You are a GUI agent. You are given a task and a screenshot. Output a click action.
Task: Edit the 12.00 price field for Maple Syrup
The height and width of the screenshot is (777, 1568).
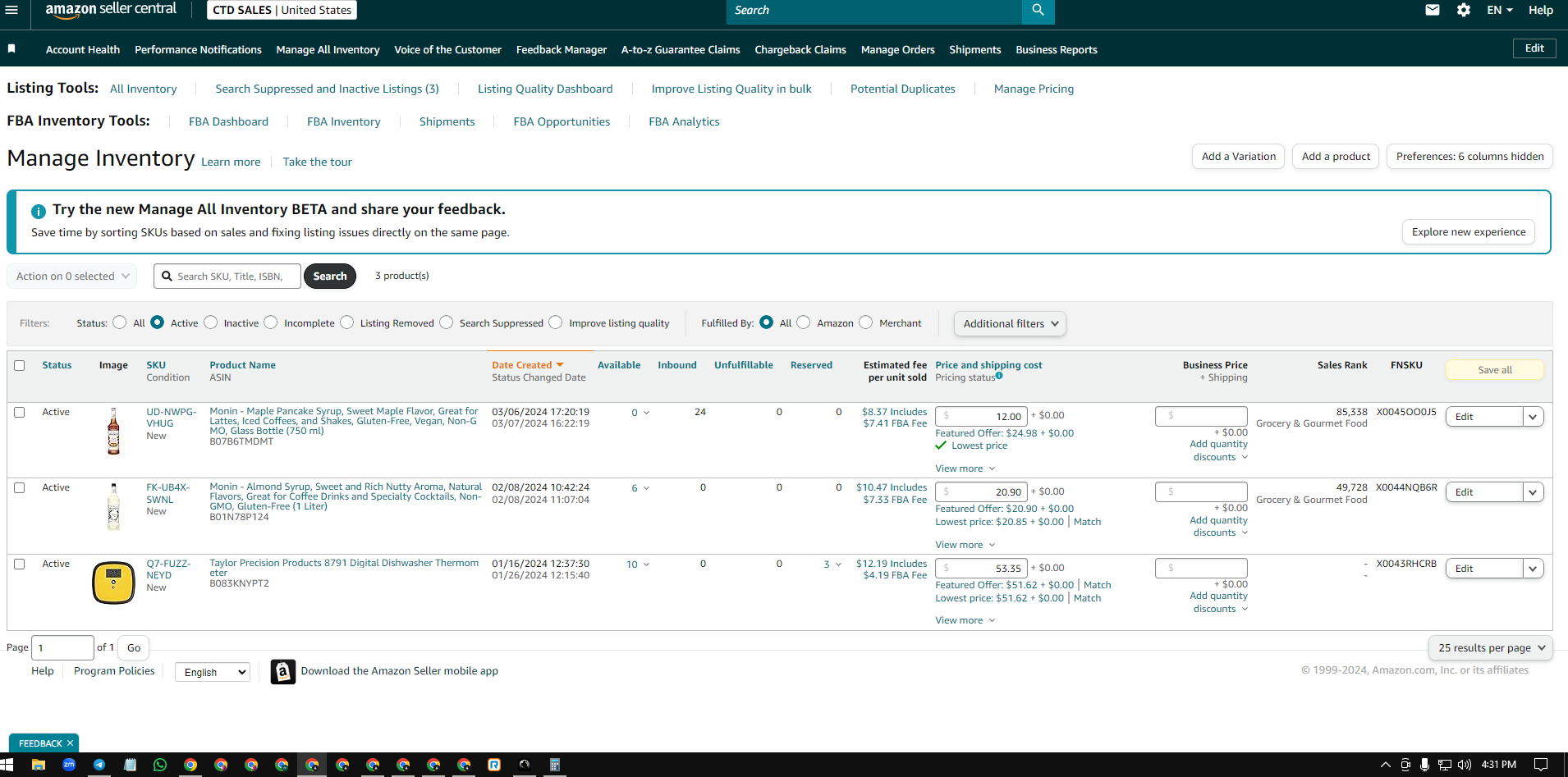coord(981,416)
